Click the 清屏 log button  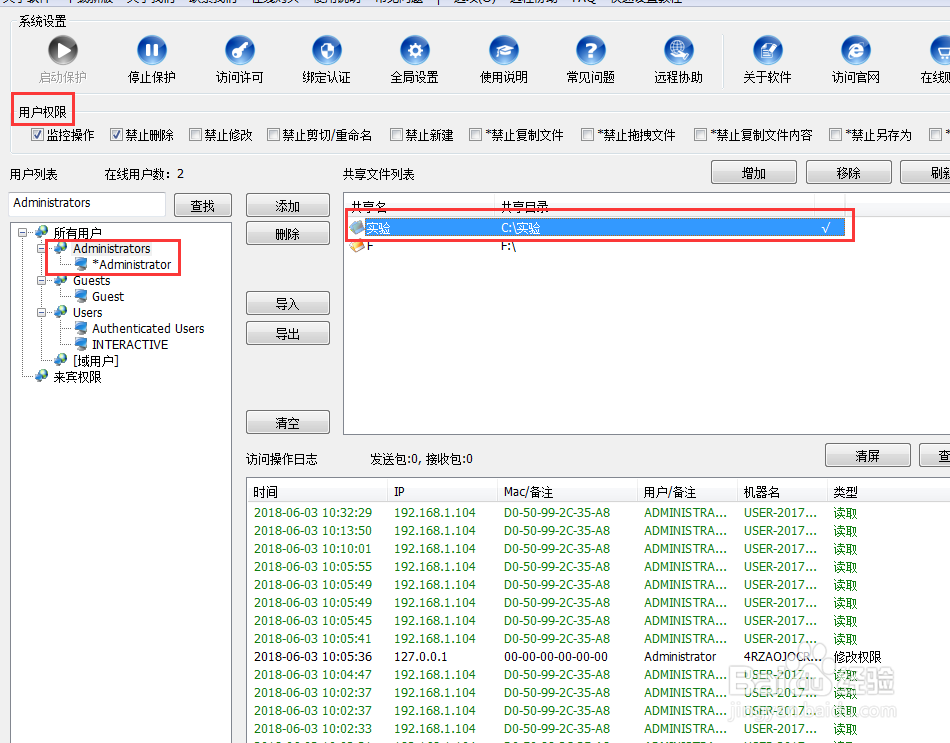pyautogui.click(x=868, y=455)
